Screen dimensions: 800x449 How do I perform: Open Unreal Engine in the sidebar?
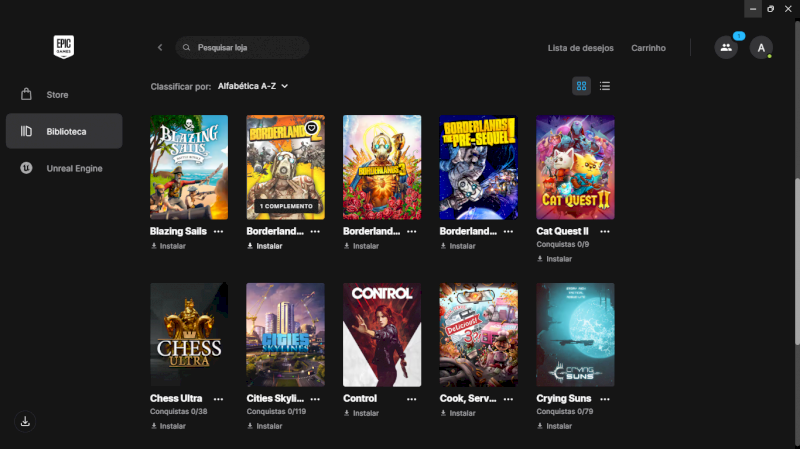64,168
